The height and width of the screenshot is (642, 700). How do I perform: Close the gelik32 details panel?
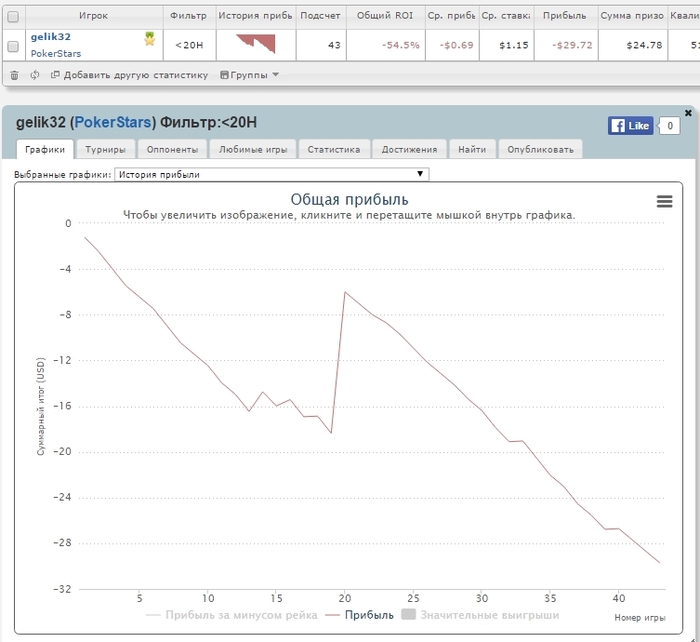tap(688, 113)
